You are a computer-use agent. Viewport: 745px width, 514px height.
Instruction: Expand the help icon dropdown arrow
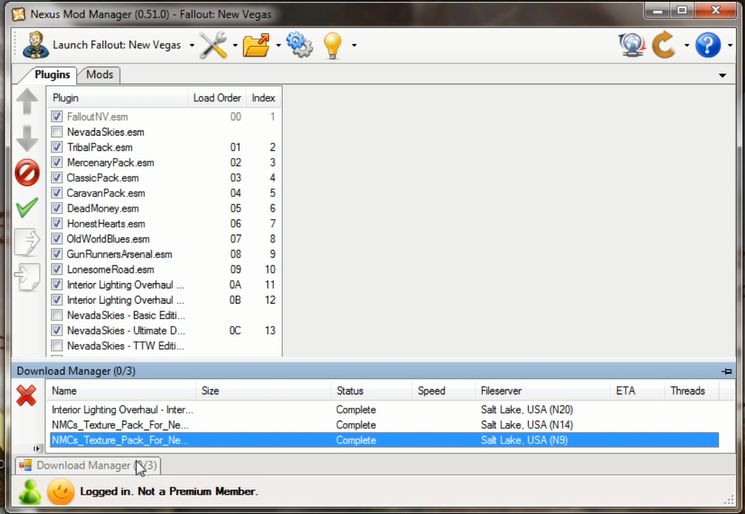click(x=730, y=46)
